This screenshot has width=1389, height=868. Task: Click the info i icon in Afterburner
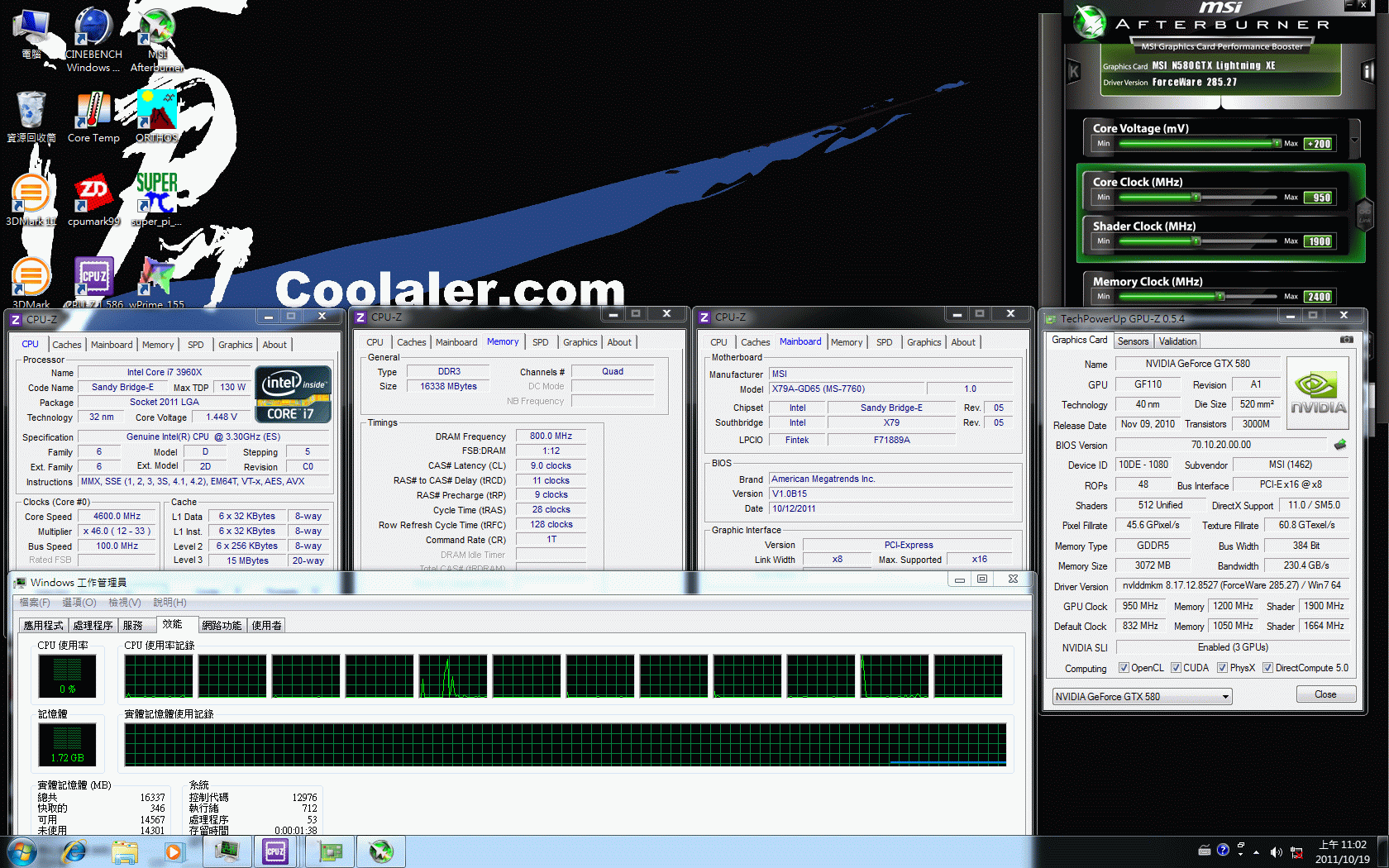[x=1368, y=72]
